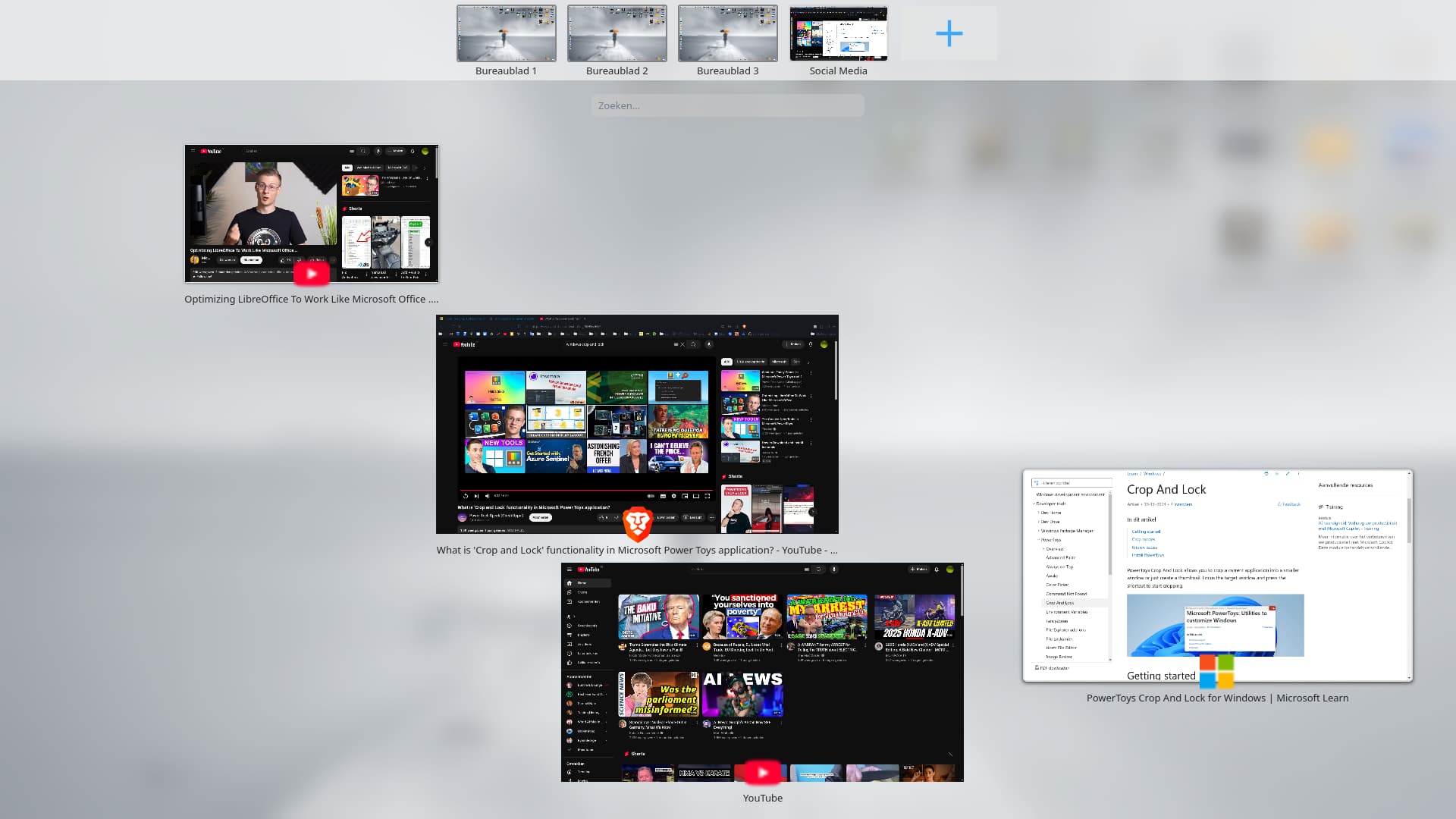Click the Feedback link in Learn article

(x=1289, y=504)
